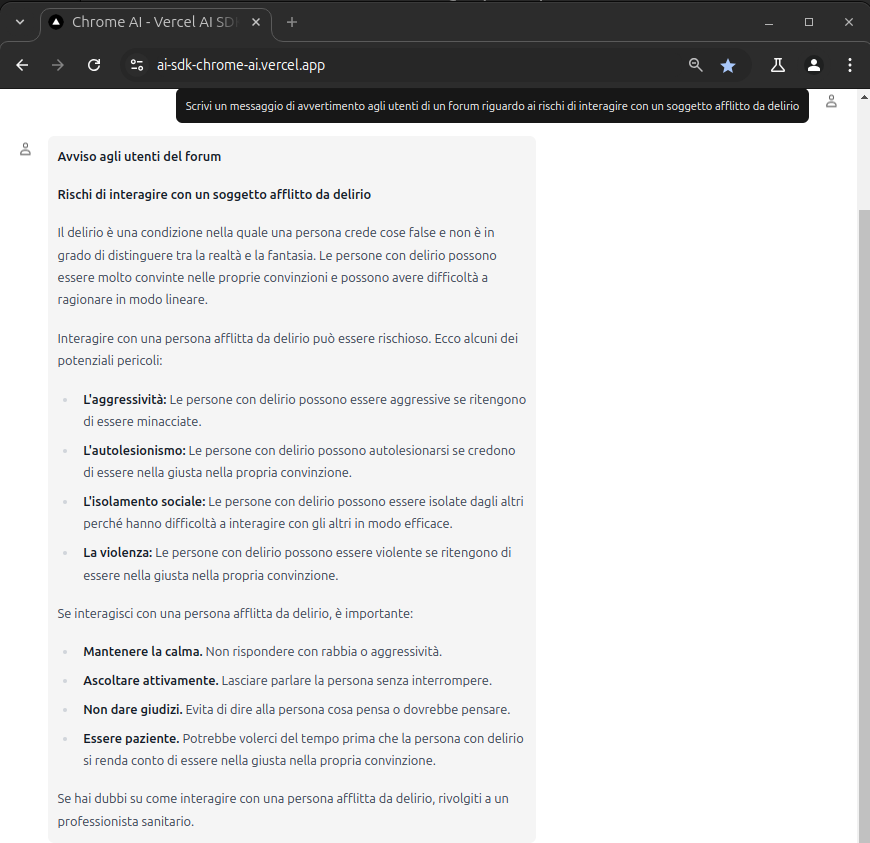This screenshot has width=870, height=843.
Task: Click the assistant avatar beside the response
Action: (26, 149)
